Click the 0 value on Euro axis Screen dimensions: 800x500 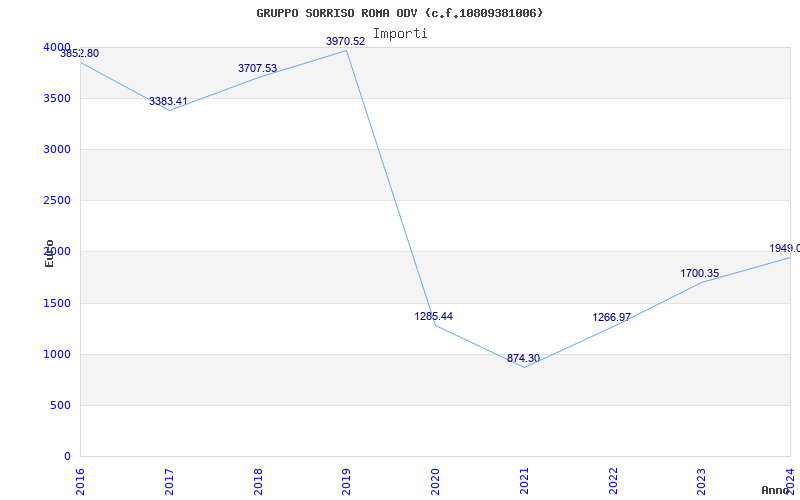pos(68,456)
